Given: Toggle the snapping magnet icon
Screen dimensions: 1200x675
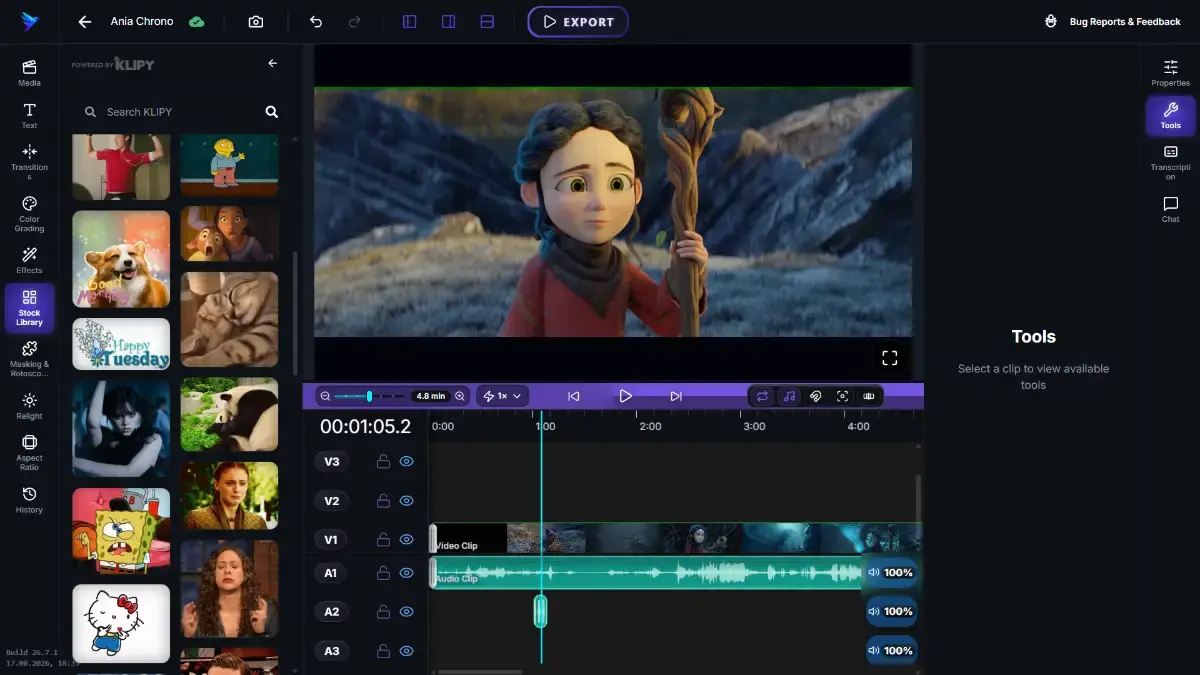Looking at the screenshot, I should click(815, 396).
